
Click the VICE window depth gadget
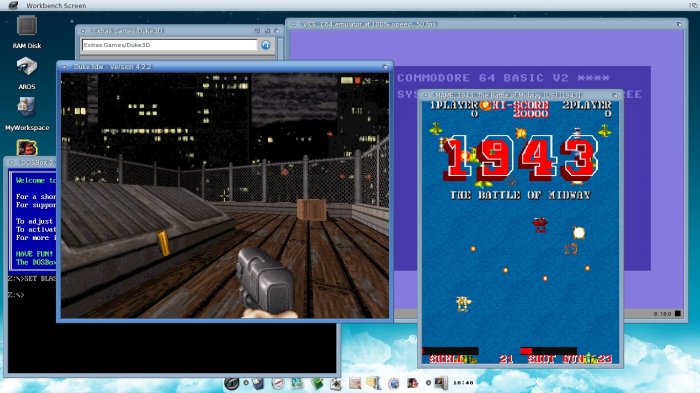(x=680, y=24)
